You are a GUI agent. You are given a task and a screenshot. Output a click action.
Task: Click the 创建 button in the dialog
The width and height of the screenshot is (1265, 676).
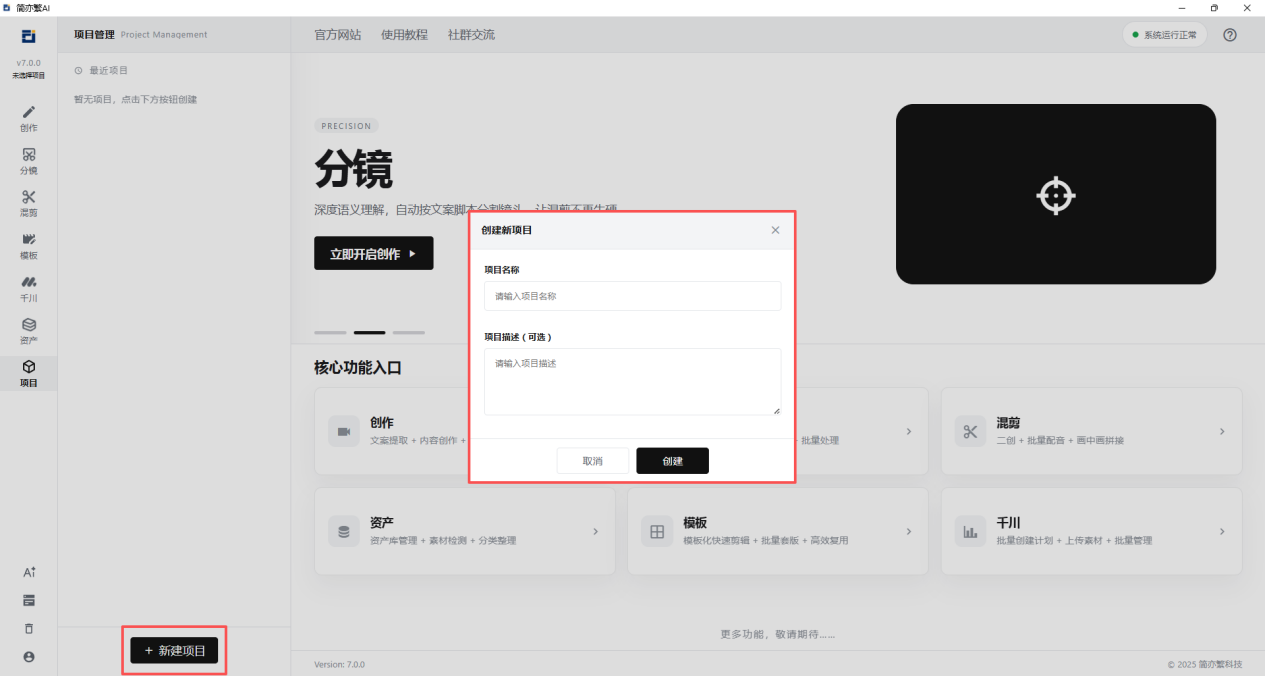point(672,461)
